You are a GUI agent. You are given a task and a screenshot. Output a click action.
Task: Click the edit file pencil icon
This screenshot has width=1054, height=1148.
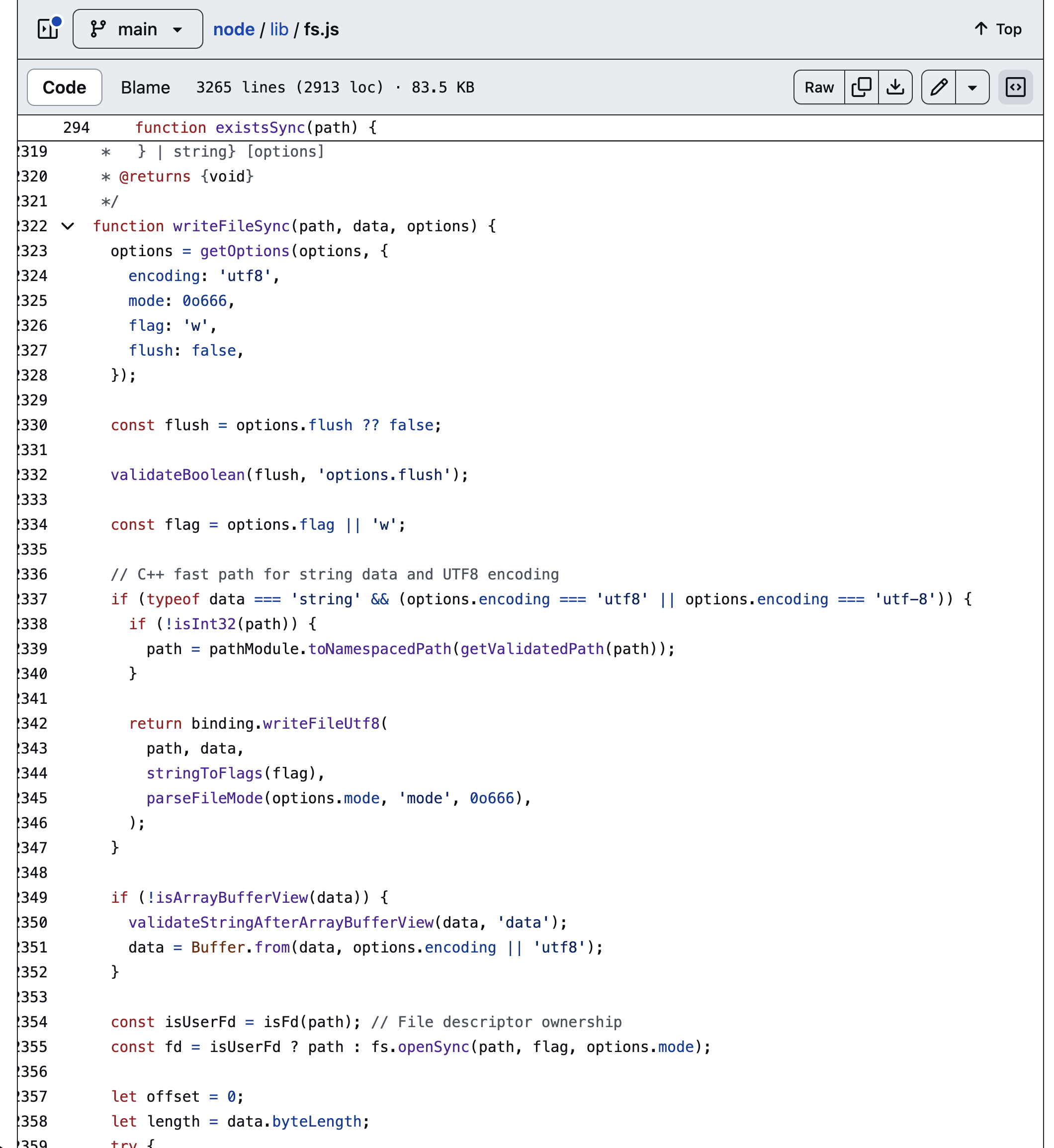(x=938, y=87)
